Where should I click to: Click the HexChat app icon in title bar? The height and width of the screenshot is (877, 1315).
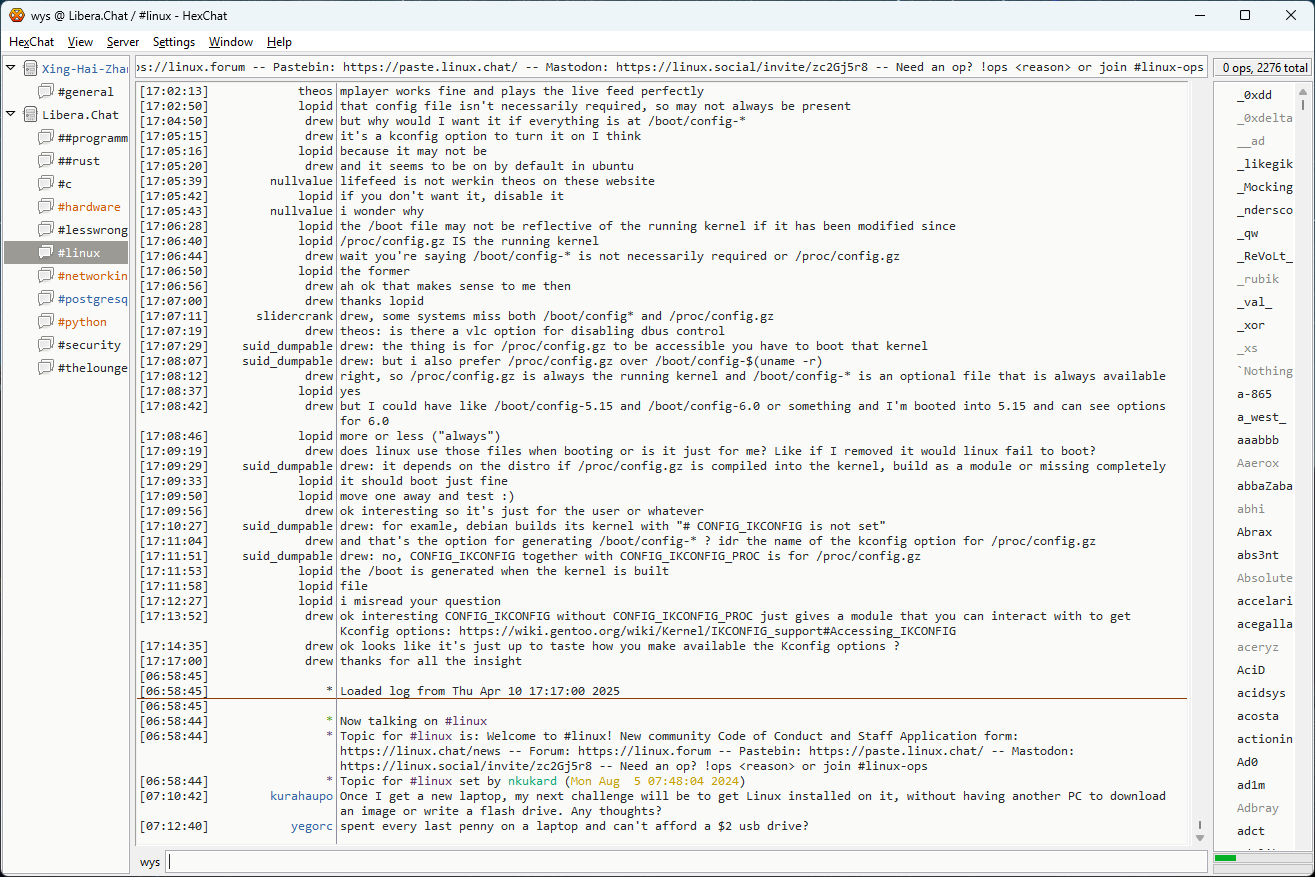coord(16,15)
